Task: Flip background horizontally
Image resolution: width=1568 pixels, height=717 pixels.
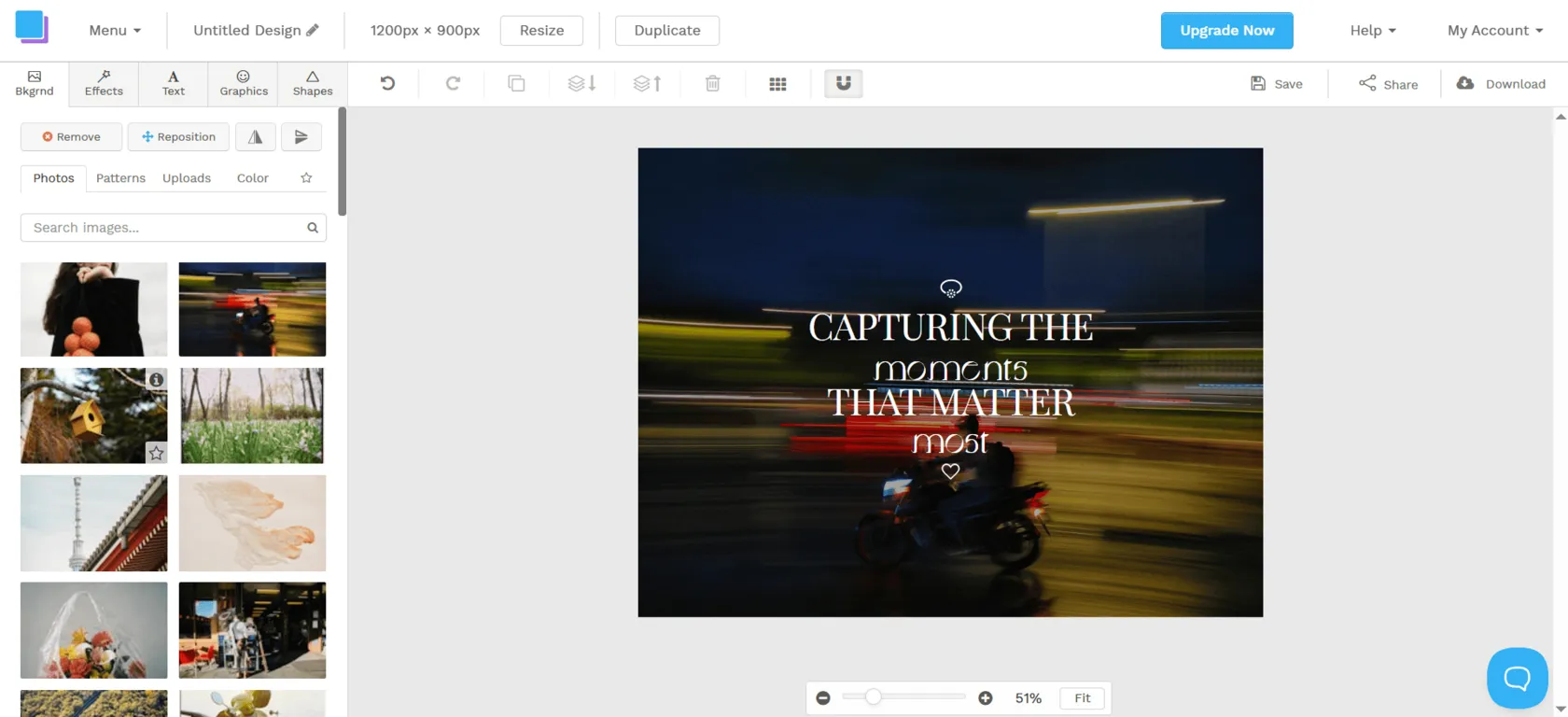Action: [x=255, y=137]
